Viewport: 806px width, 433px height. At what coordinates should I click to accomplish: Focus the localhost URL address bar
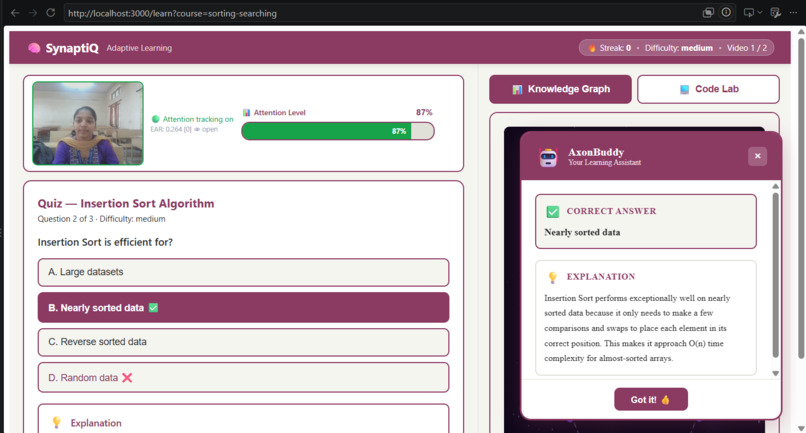tap(380, 13)
